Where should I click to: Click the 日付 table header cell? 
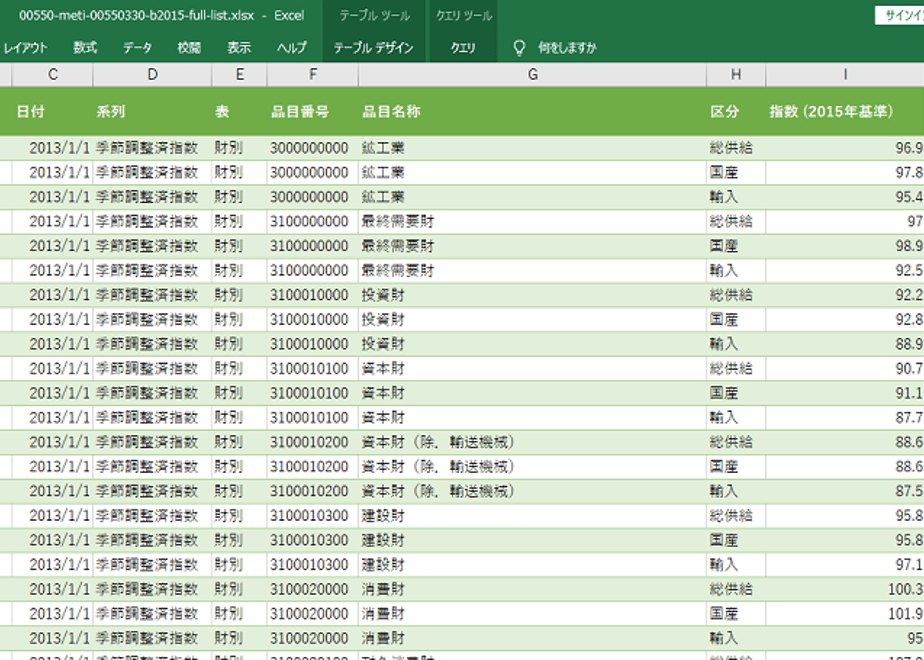tap(52, 111)
